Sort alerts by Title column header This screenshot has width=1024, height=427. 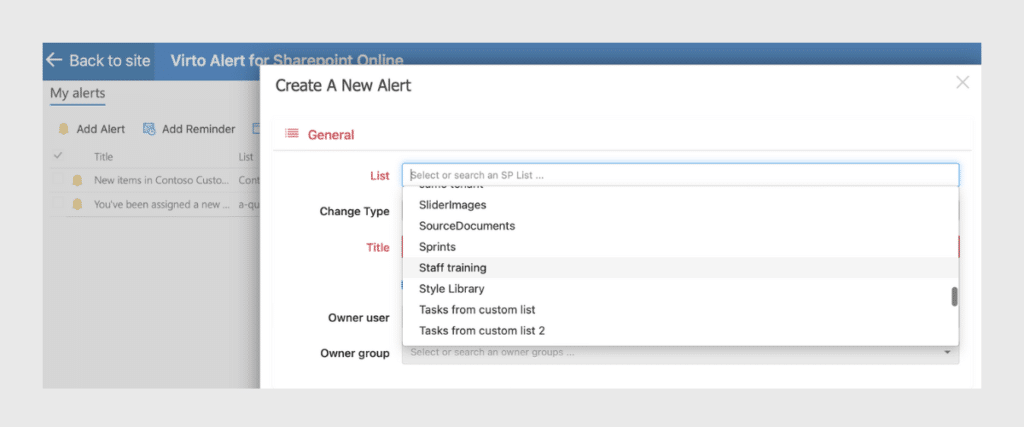pyautogui.click(x=103, y=157)
